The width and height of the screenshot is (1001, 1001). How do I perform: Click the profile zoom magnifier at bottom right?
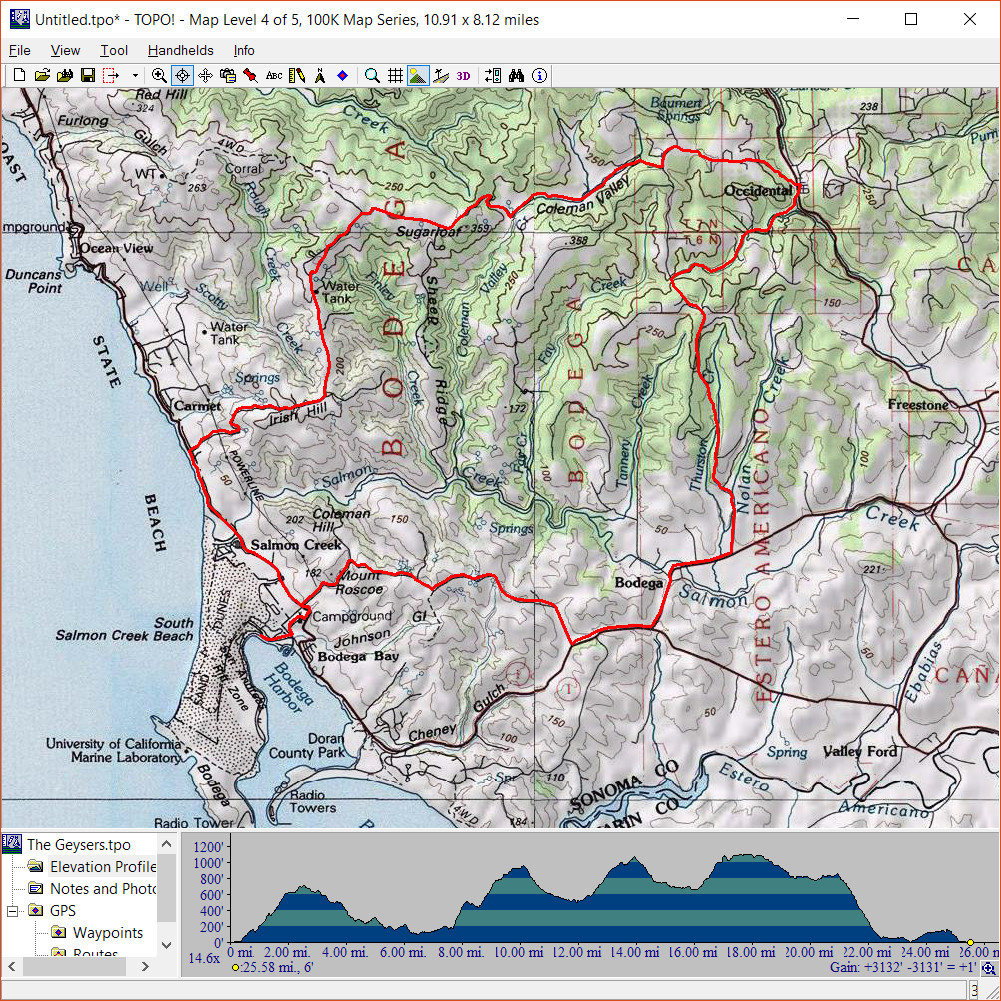pos(988,968)
